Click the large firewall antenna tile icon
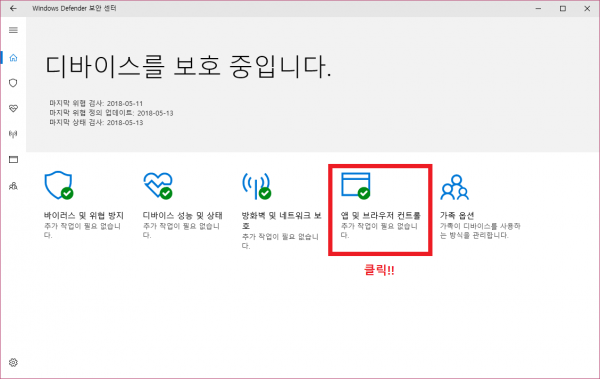This screenshot has height=379, width=600. click(257, 186)
